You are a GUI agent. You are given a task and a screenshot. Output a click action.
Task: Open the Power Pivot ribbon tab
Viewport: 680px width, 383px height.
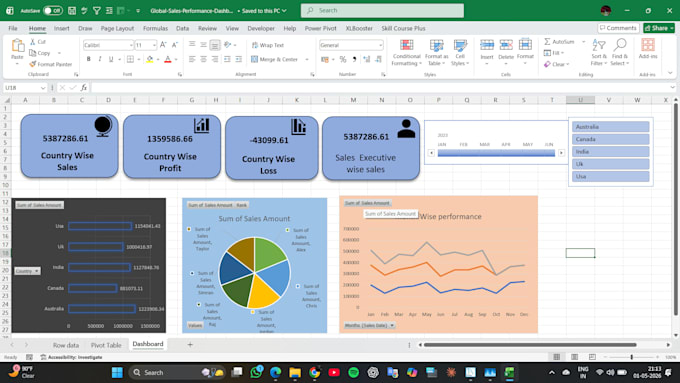[x=320, y=28]
